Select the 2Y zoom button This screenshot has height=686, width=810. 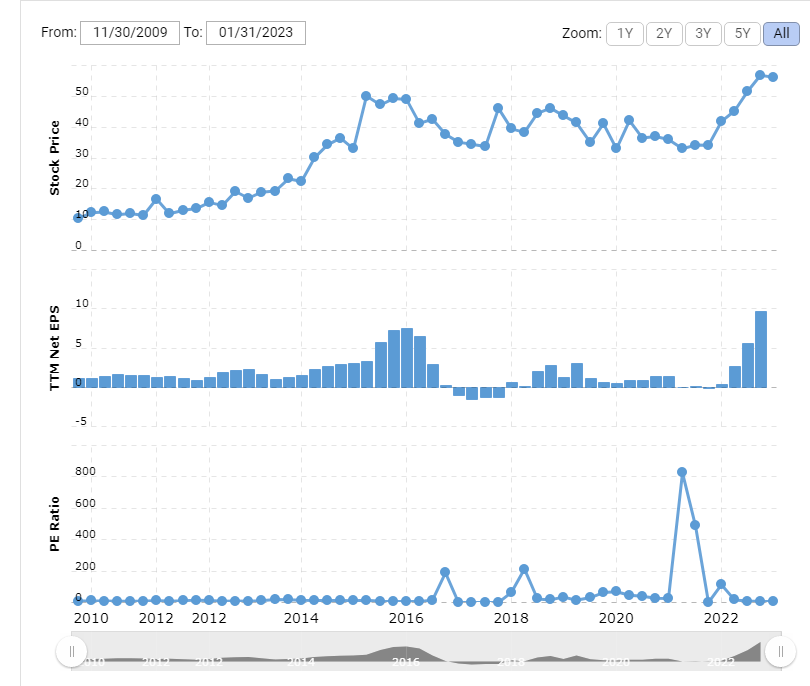[664, 33]
